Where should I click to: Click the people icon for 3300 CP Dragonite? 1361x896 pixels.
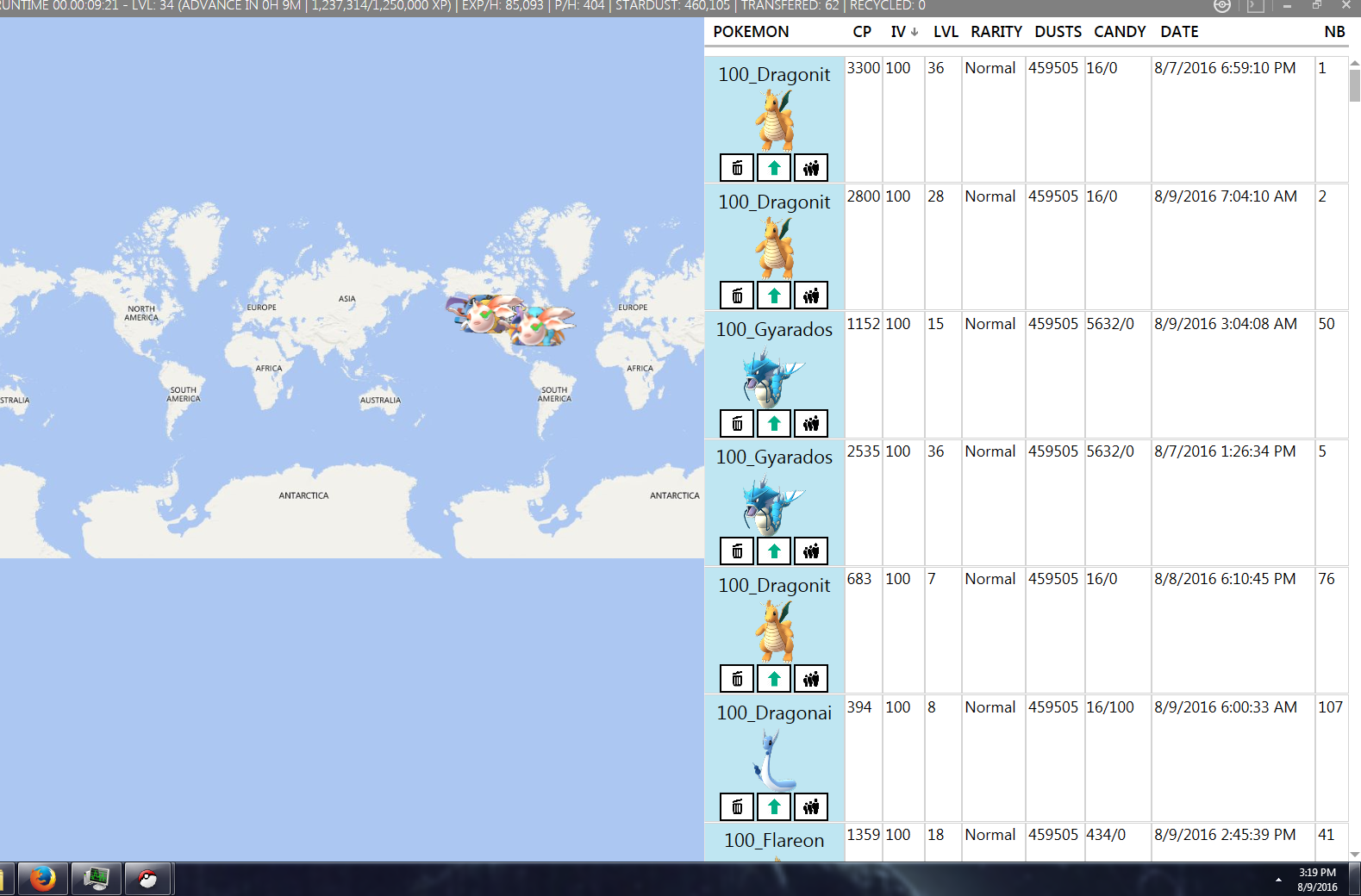point(811,168)
